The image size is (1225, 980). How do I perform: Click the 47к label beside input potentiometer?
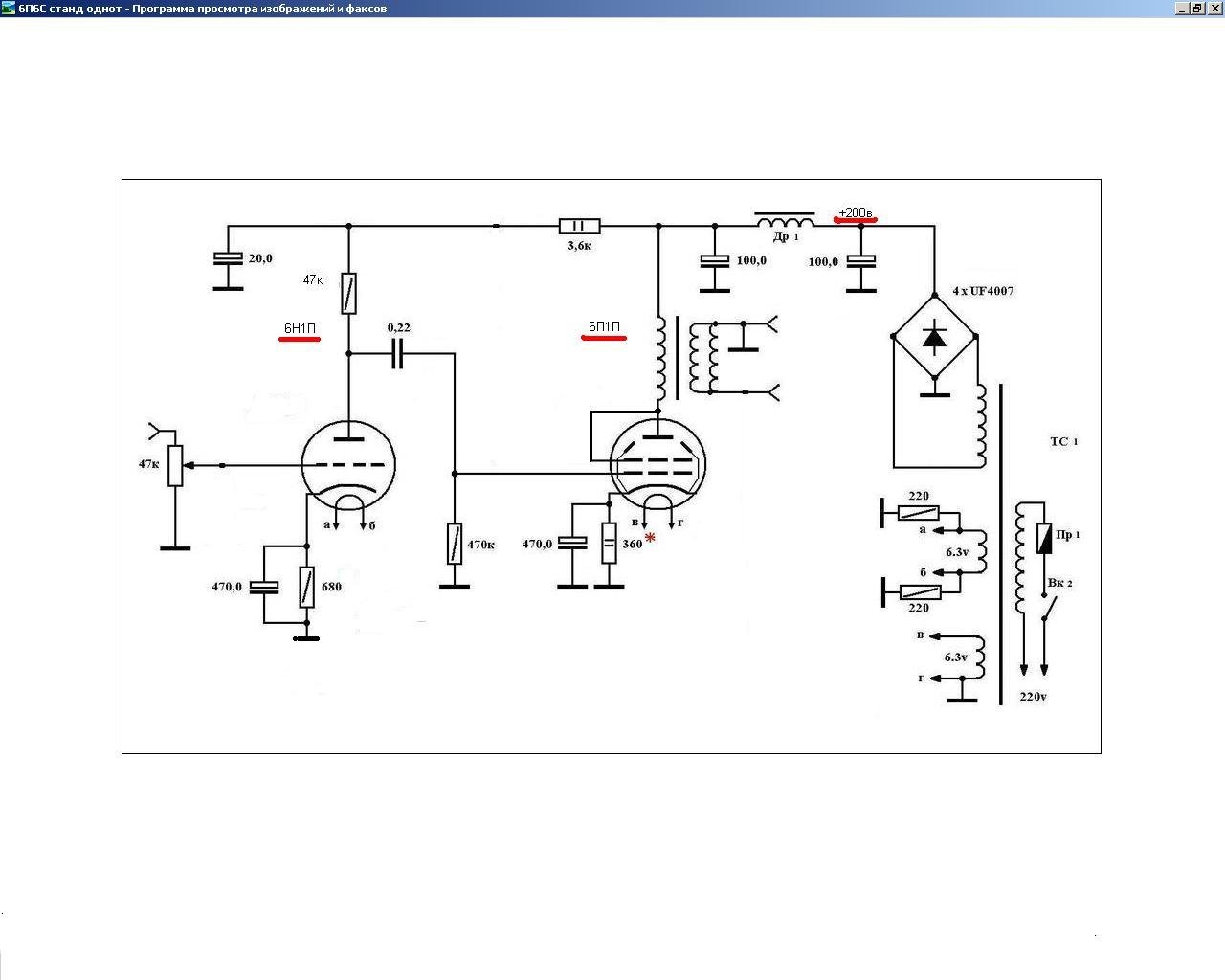point(148,463)
